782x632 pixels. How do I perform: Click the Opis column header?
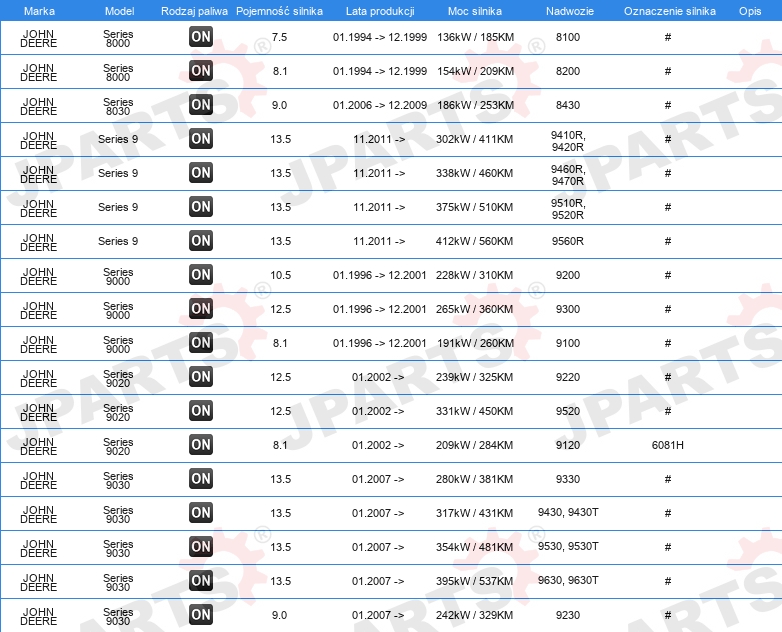(x=750, y=11)
